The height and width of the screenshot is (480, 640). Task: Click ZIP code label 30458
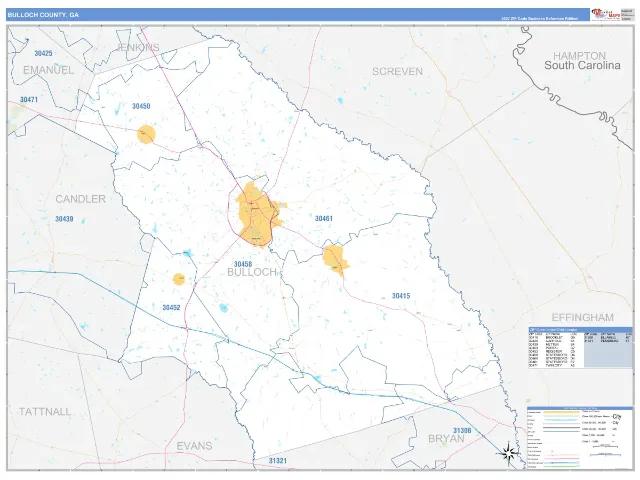coord(243,264)
